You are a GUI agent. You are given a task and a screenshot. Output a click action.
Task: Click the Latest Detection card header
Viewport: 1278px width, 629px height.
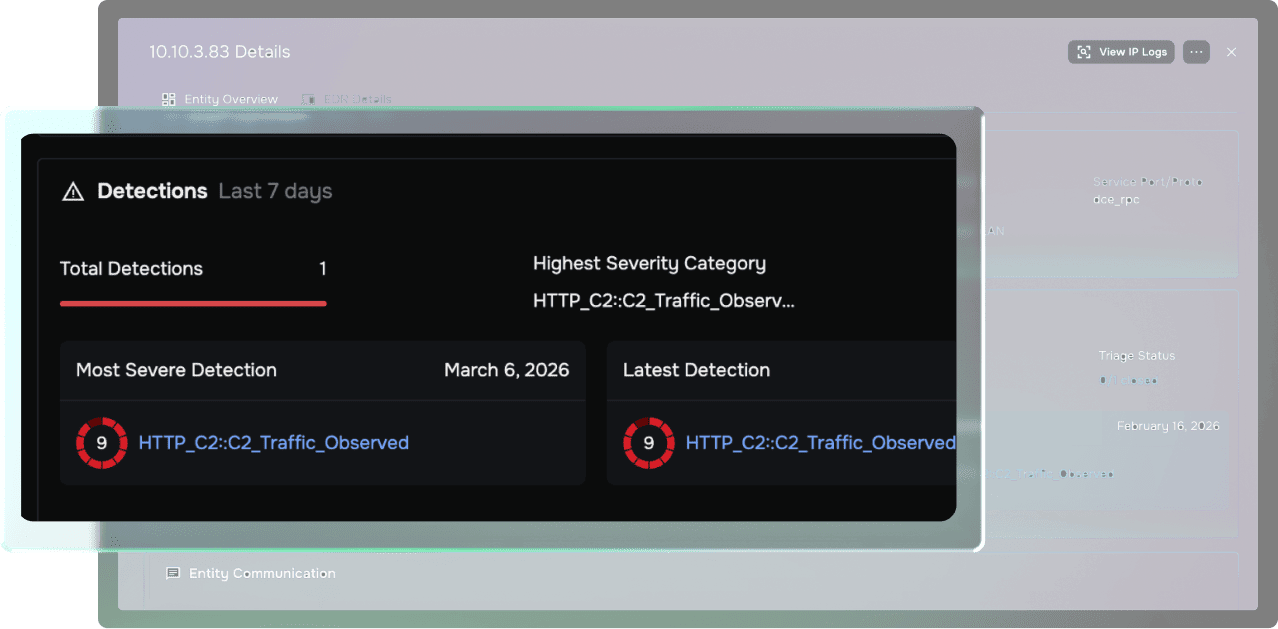click(x=781, y=371)
